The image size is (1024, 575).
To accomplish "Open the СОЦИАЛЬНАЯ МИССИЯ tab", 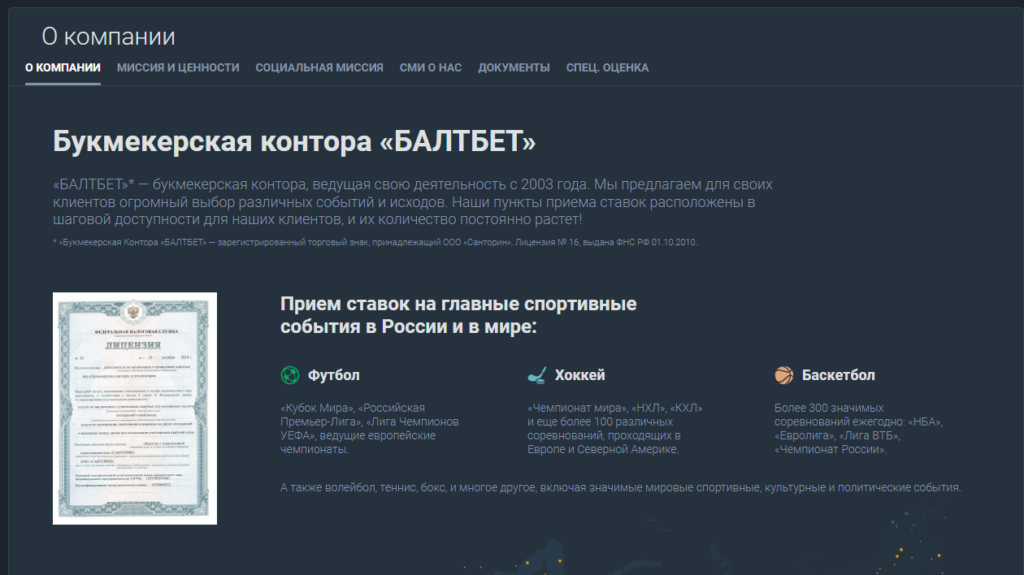I will [319, 68].
